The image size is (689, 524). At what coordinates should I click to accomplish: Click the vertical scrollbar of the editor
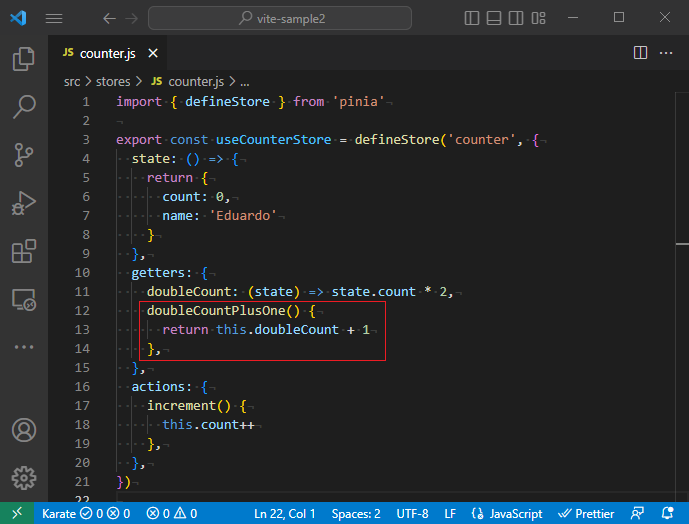coord(682,297)
